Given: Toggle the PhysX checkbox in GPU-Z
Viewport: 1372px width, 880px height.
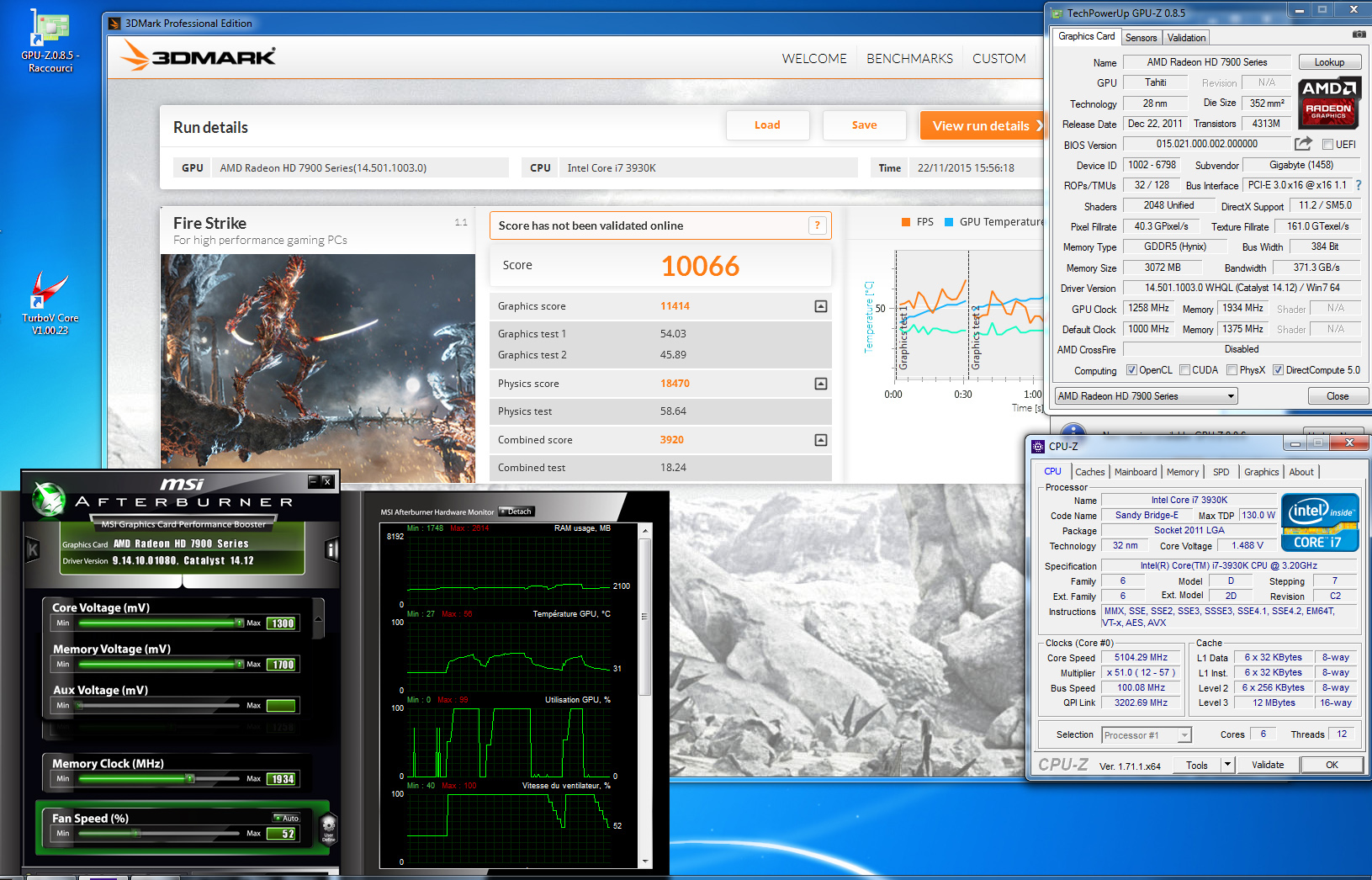Looking at the screenshot, I should (1232, 370).
